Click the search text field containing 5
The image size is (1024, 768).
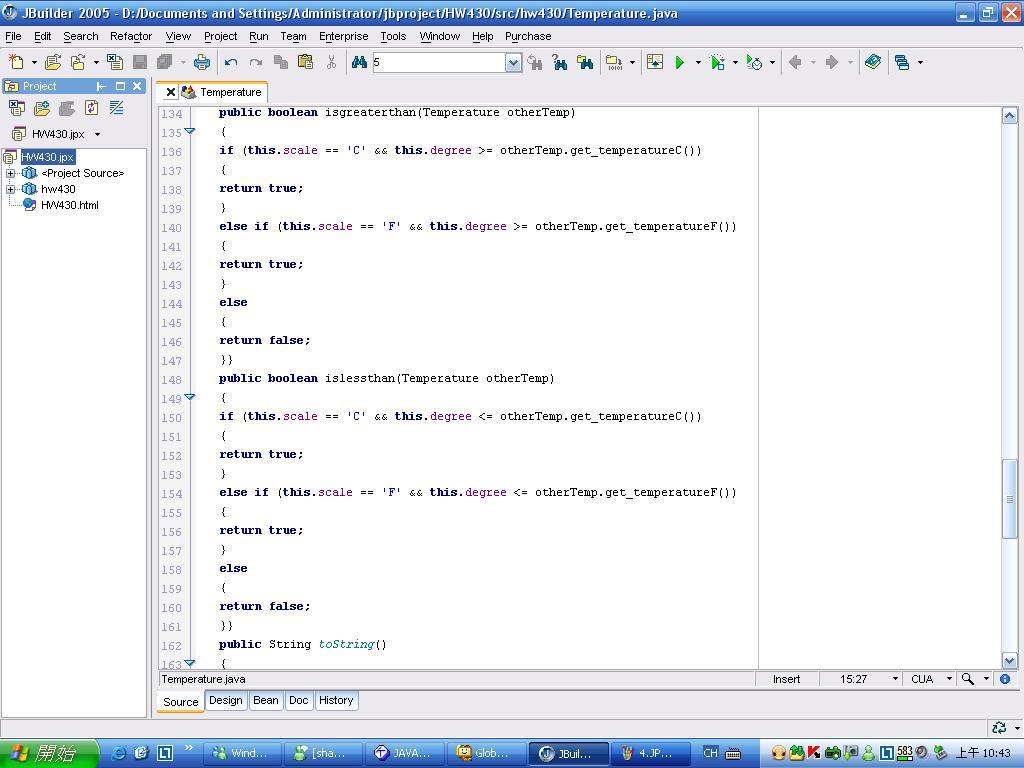click(440, 63)
